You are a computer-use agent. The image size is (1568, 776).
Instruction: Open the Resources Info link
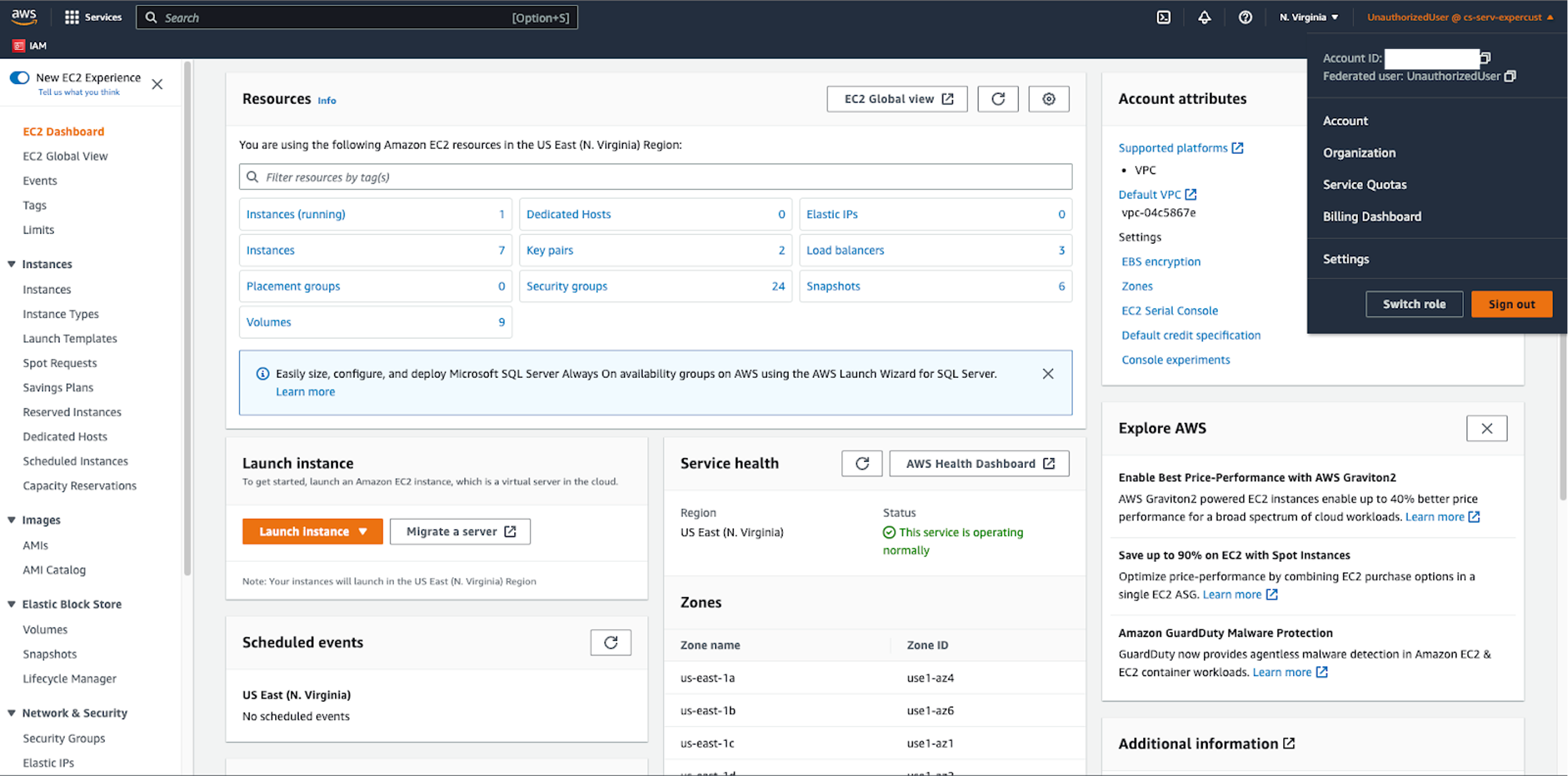[x=326, y=100]
